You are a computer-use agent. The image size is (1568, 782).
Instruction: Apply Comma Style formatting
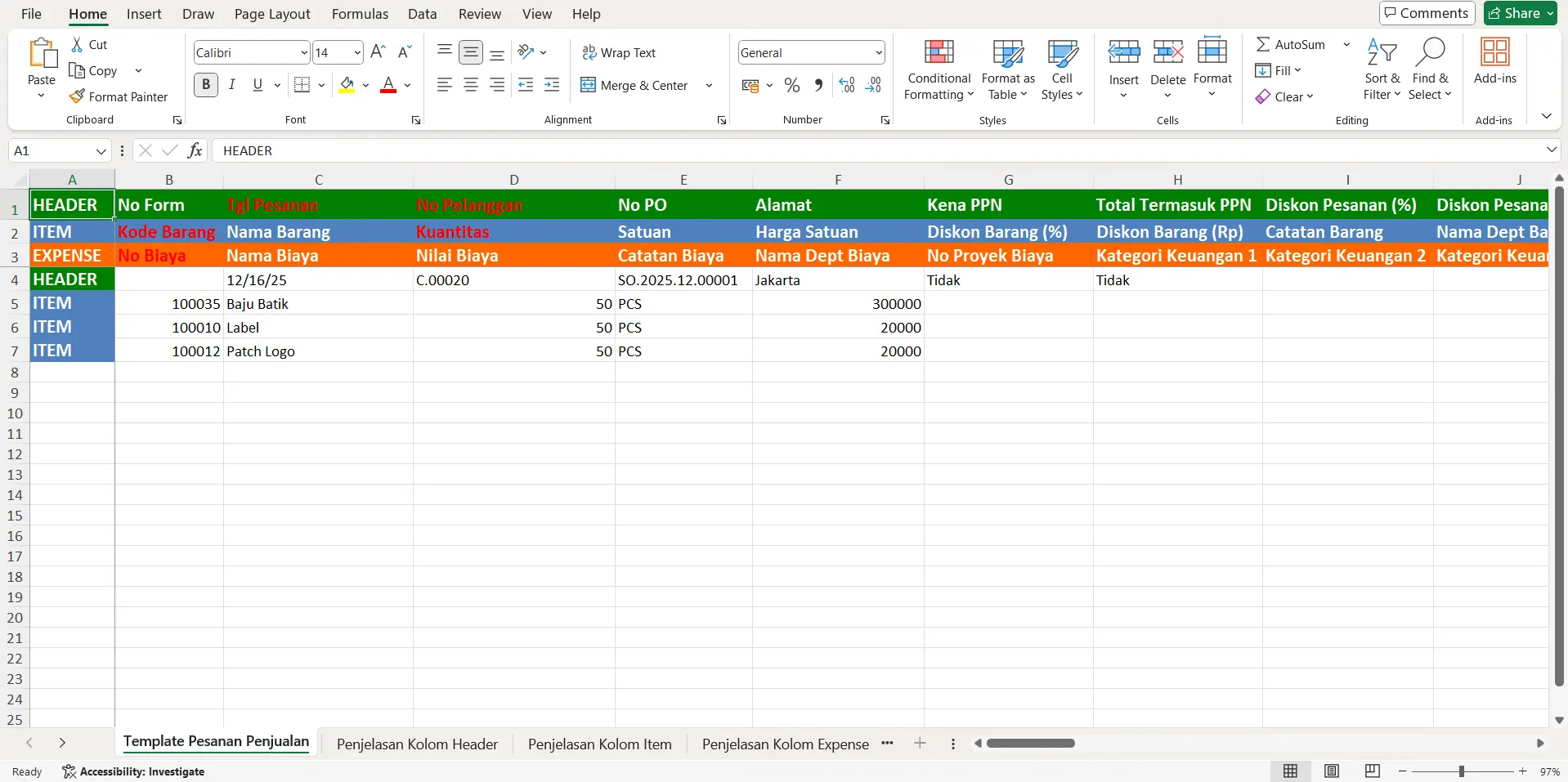[818, 85]
